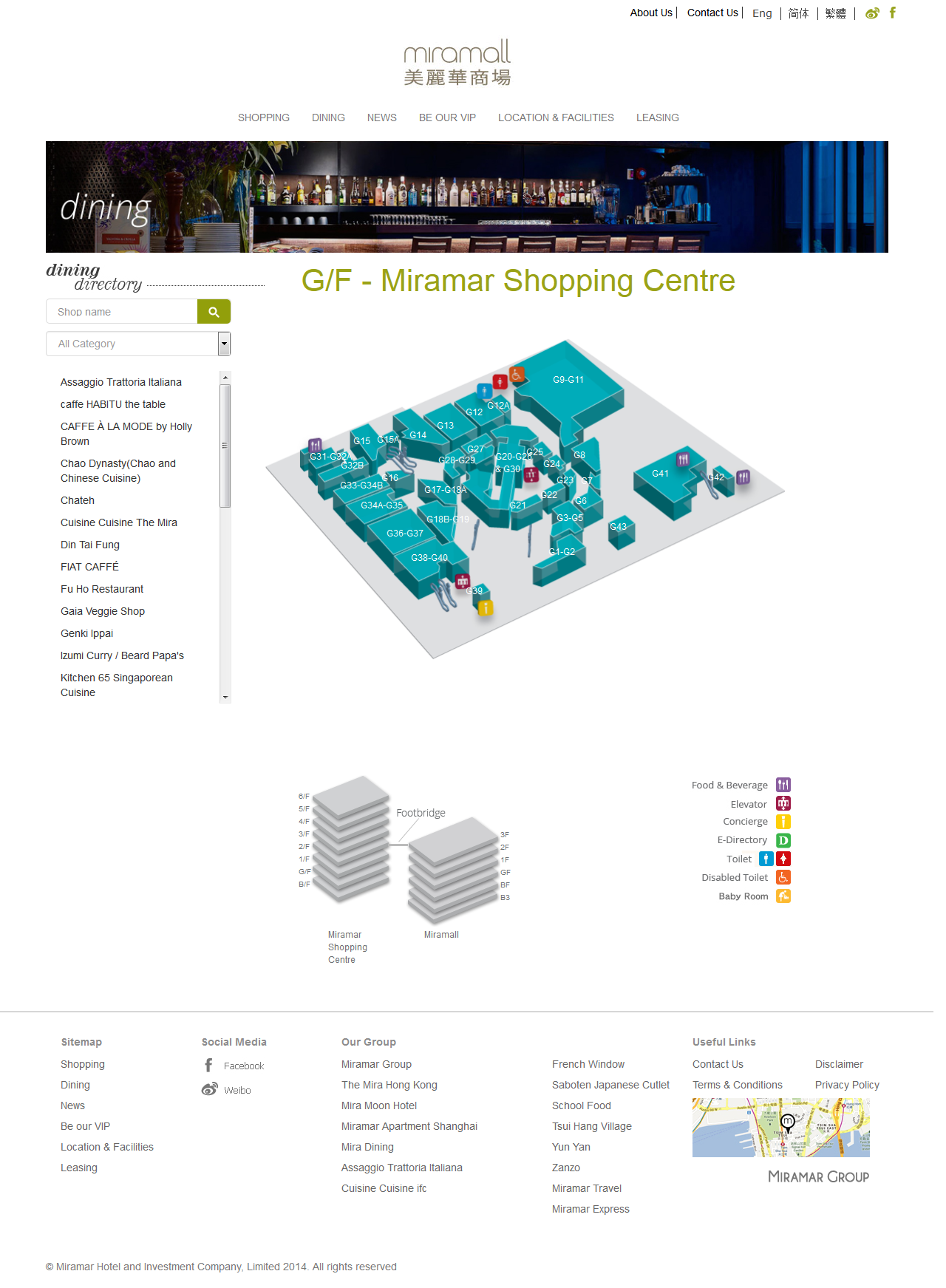
Task: Open the All Category dropdown
Action: (138, 344)
